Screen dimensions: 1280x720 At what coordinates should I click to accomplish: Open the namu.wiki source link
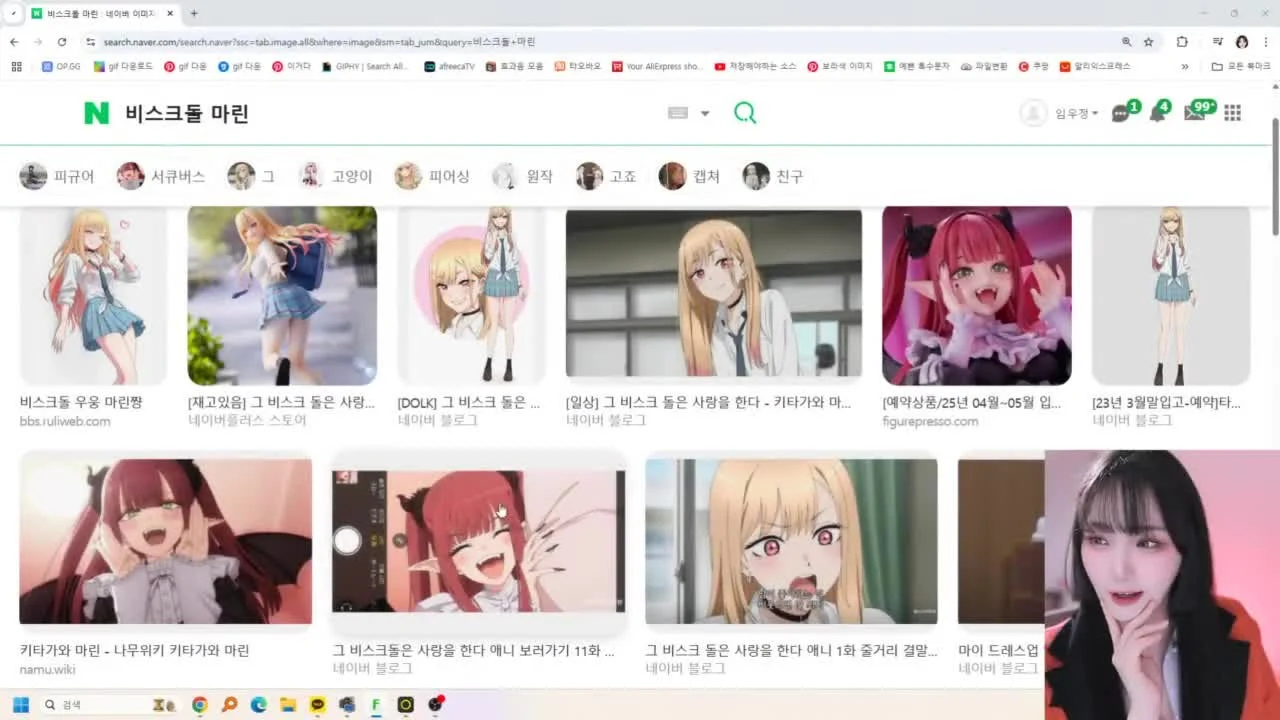tap(47, 669)
